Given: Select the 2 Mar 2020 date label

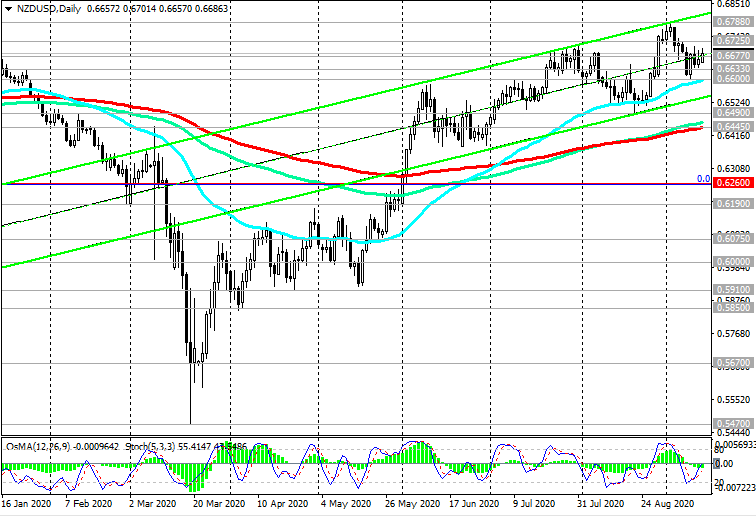Looking at the screenshot, I should click(153, 504).
